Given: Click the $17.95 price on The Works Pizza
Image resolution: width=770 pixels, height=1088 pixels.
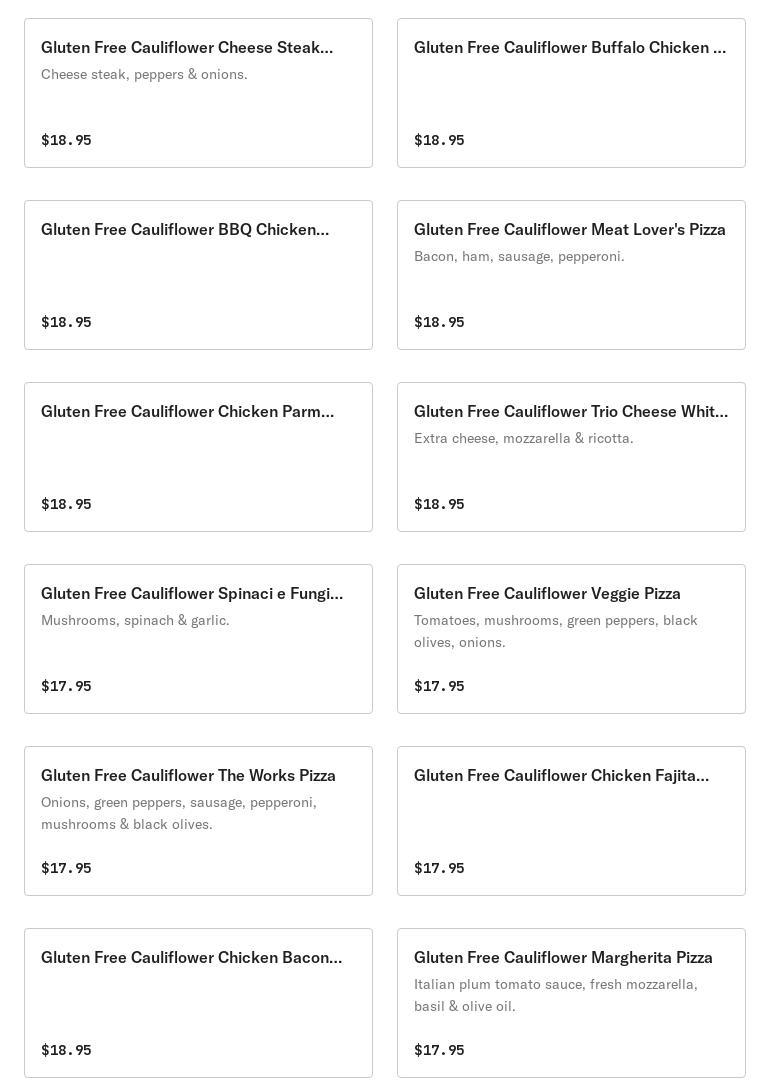Looking at the screenshot, I should 66,868.
